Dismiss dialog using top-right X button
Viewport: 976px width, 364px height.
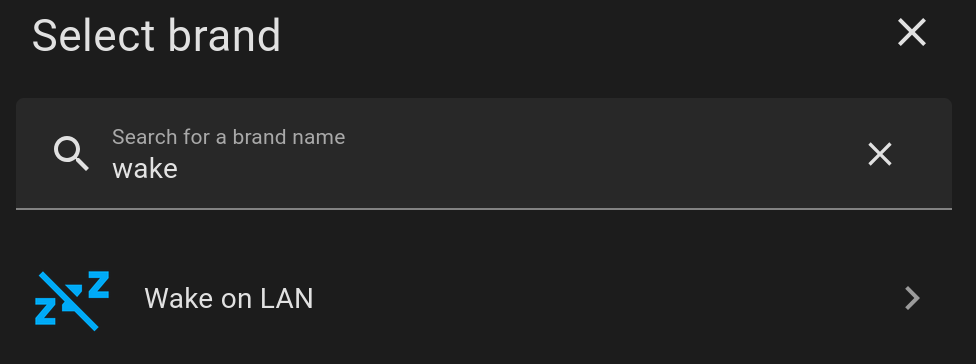point(912,32)
